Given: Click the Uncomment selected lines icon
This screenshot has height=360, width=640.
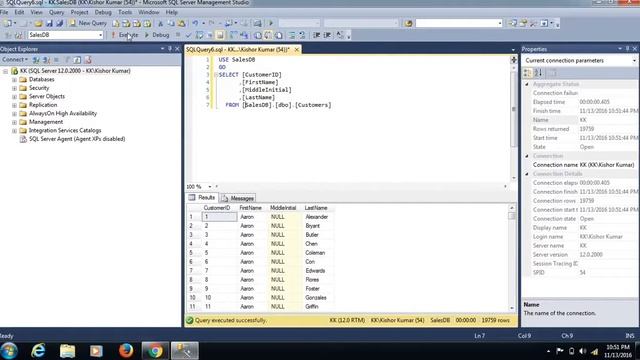Looking at the screenshot, I should click(x=302, y=36).
